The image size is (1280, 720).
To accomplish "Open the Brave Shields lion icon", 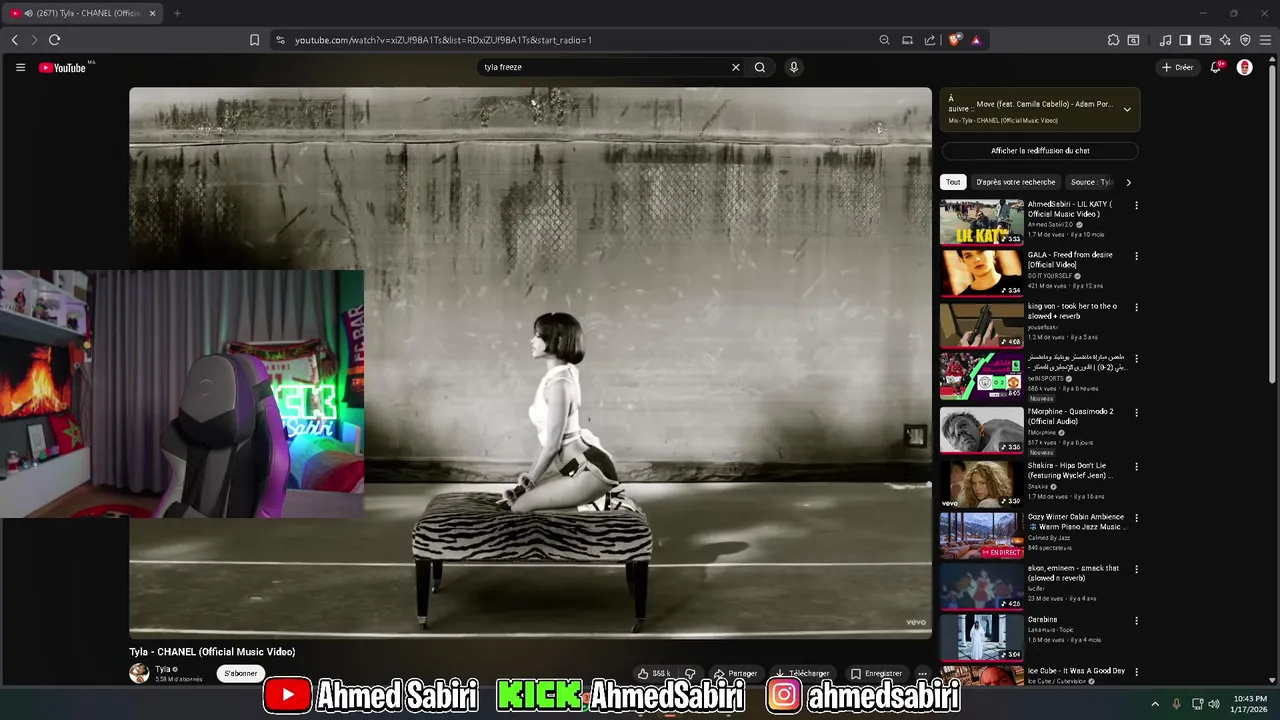I will click(955, 40).
